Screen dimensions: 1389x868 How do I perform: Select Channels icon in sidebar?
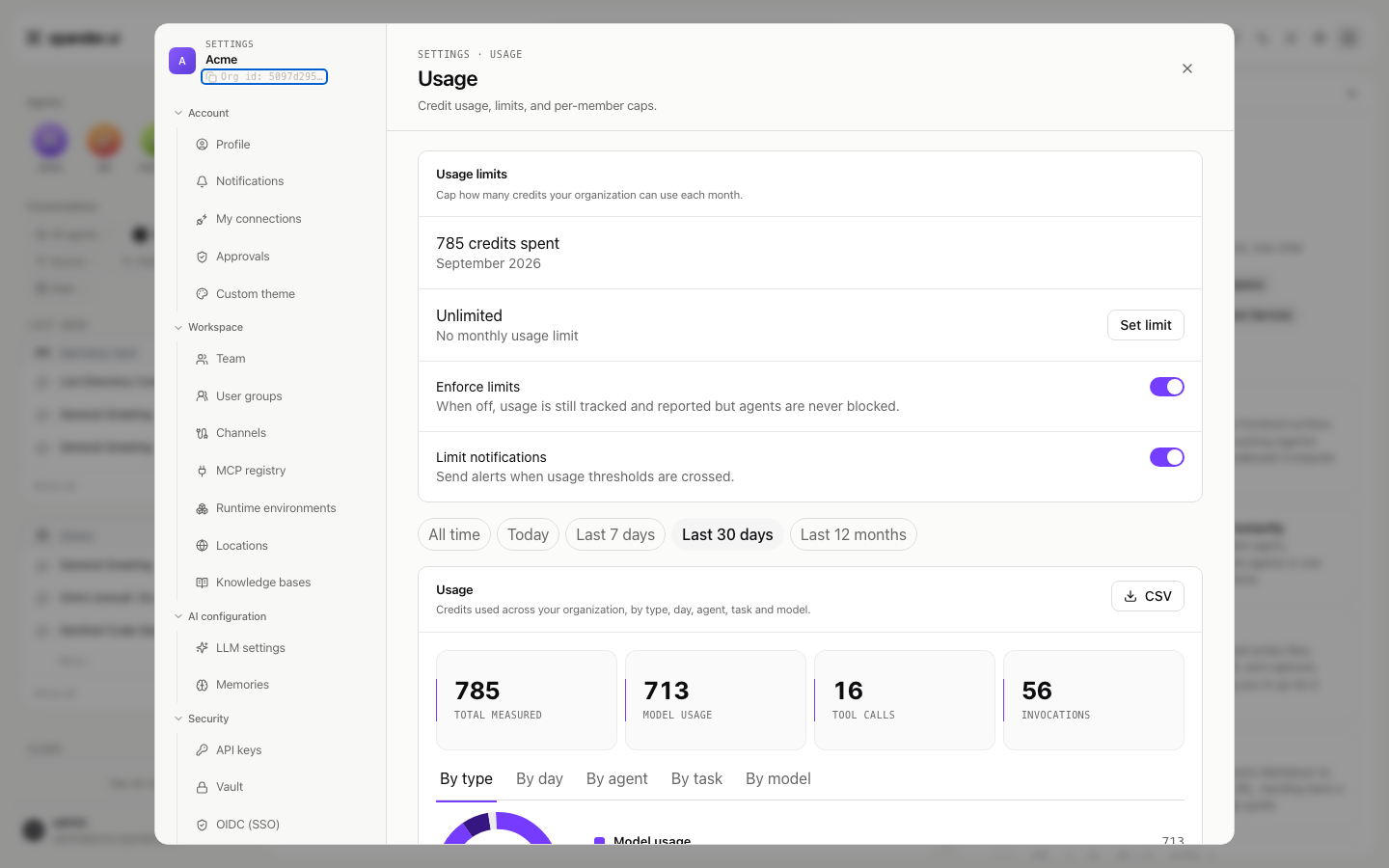click(x=202, y=433)
